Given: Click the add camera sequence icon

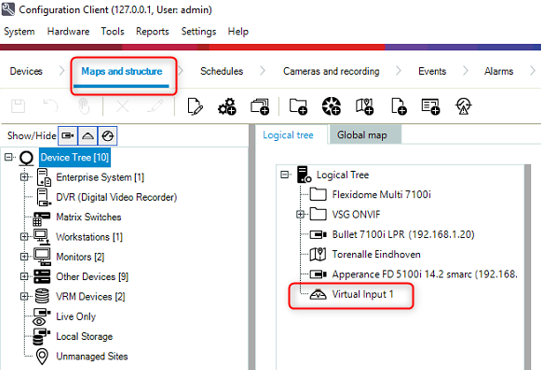Looking at the screenshot, I should [260, 106].
